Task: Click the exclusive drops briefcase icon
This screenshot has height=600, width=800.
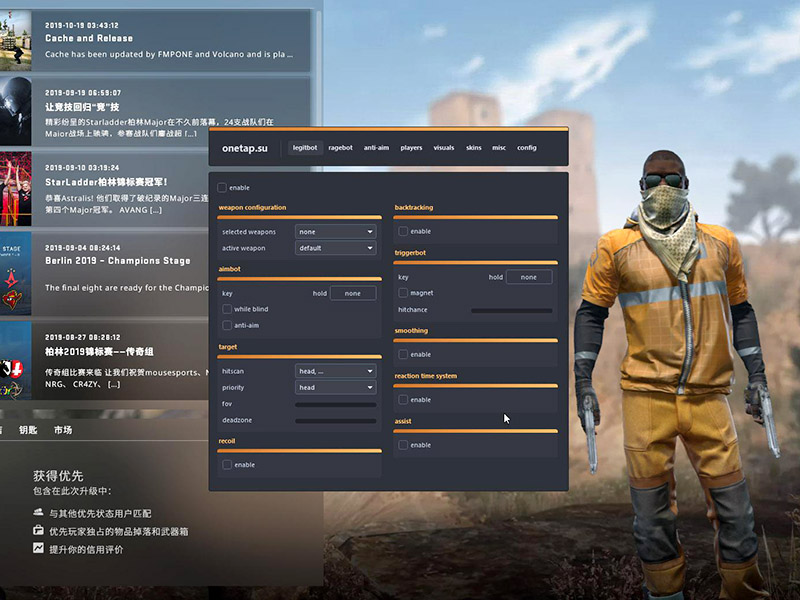Action: tap(38, 530)
